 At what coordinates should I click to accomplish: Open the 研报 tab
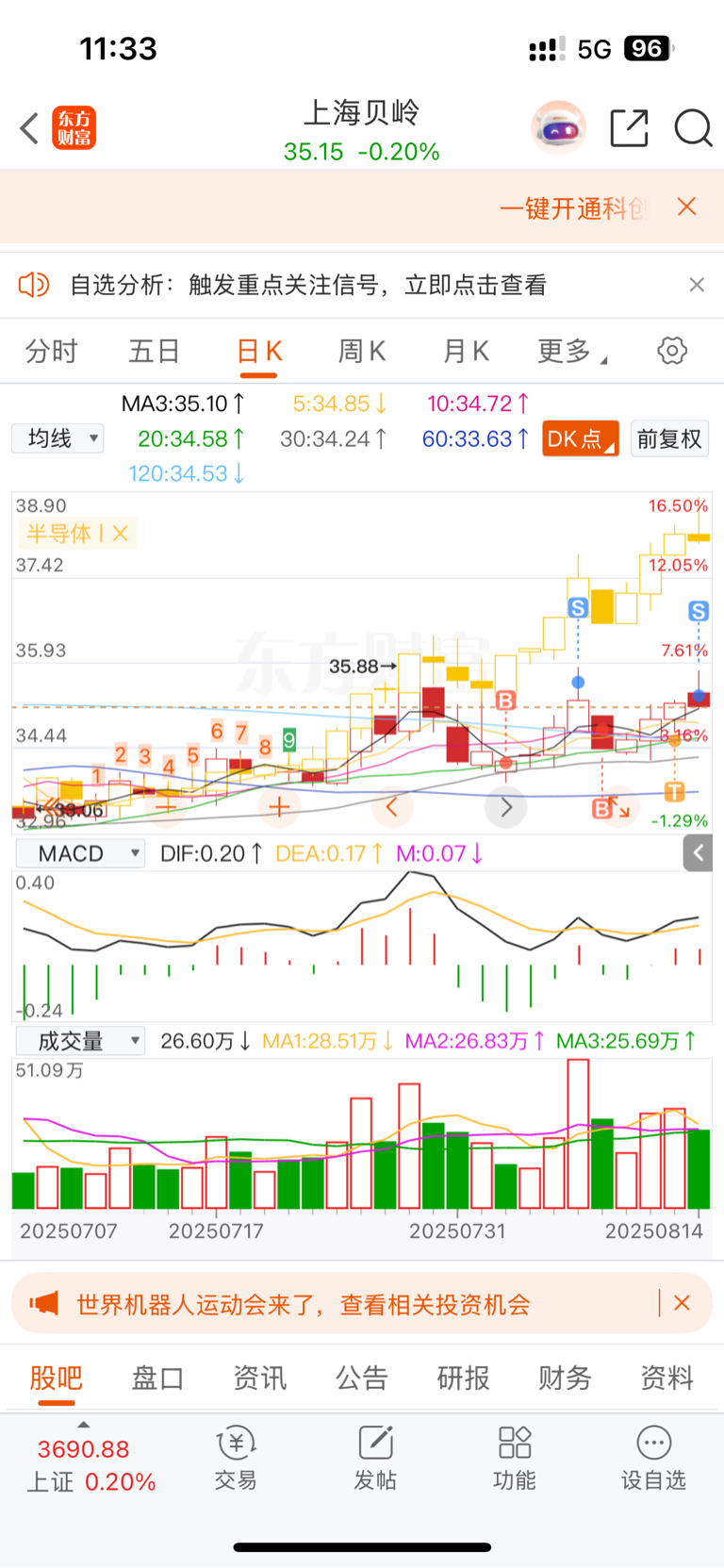point(463,1378)
